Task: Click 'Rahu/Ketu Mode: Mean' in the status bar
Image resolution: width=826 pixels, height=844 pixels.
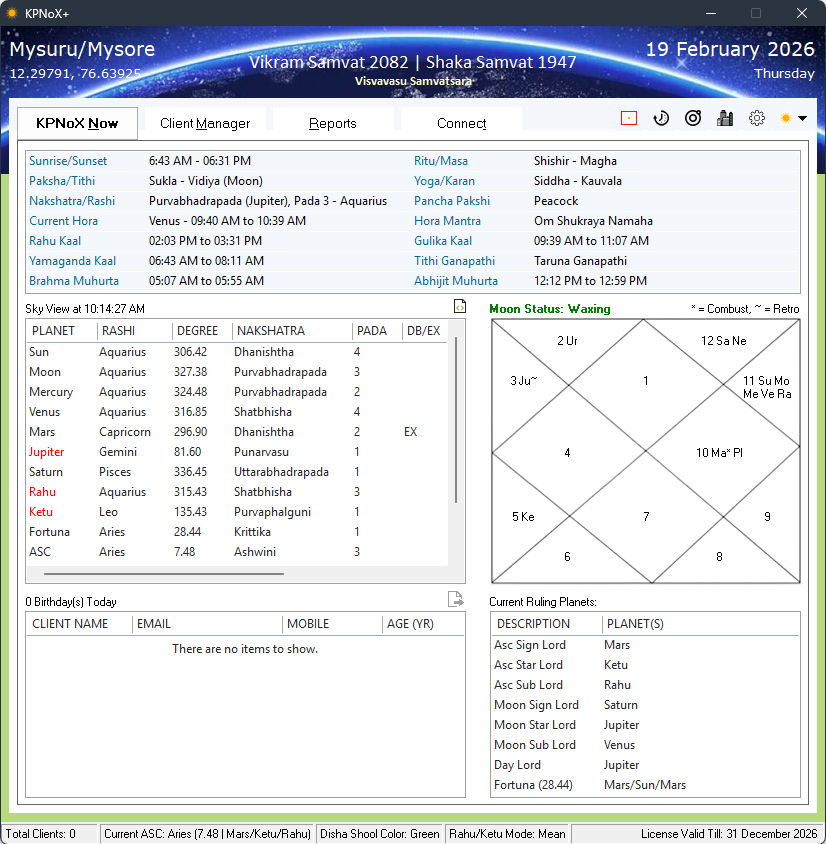Action: [x=507, y=834]
